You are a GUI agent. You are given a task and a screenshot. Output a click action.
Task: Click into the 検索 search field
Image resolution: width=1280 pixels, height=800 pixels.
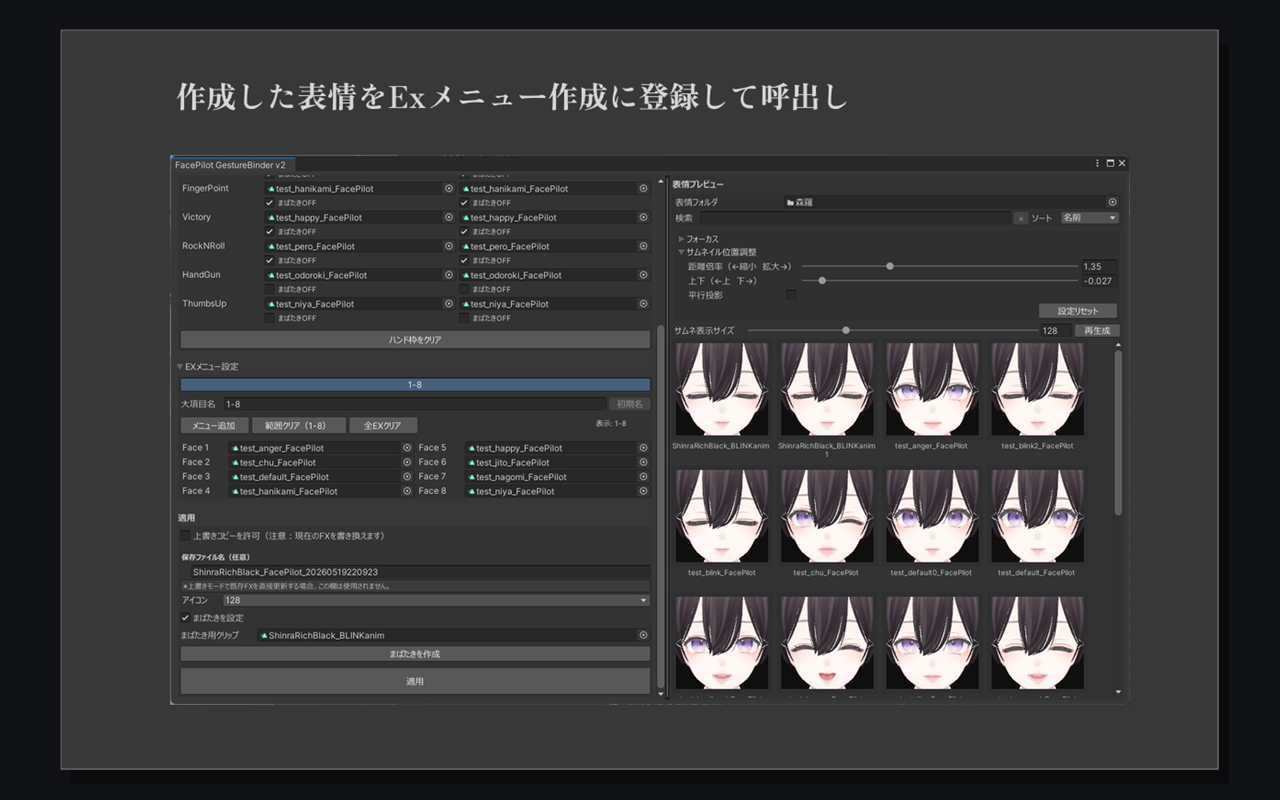[855, 218]
